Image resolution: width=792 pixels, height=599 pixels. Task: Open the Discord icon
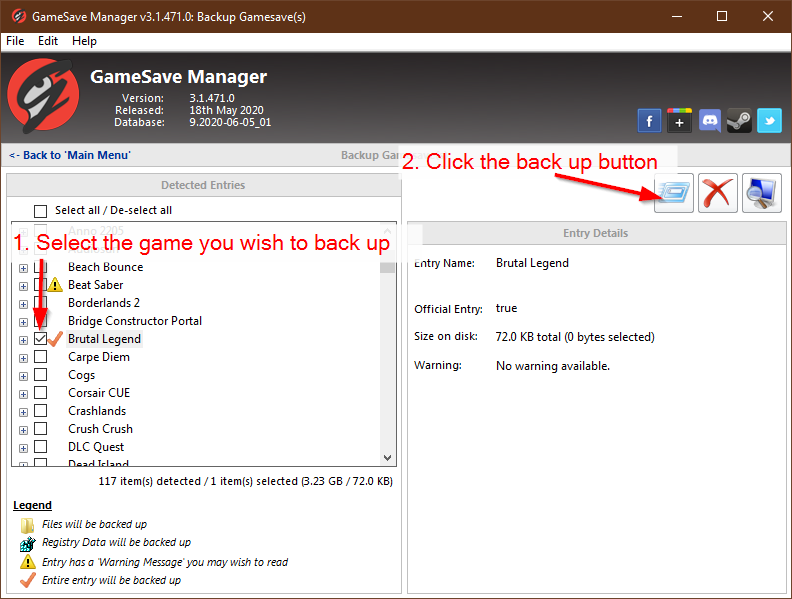tap(710, 121)
